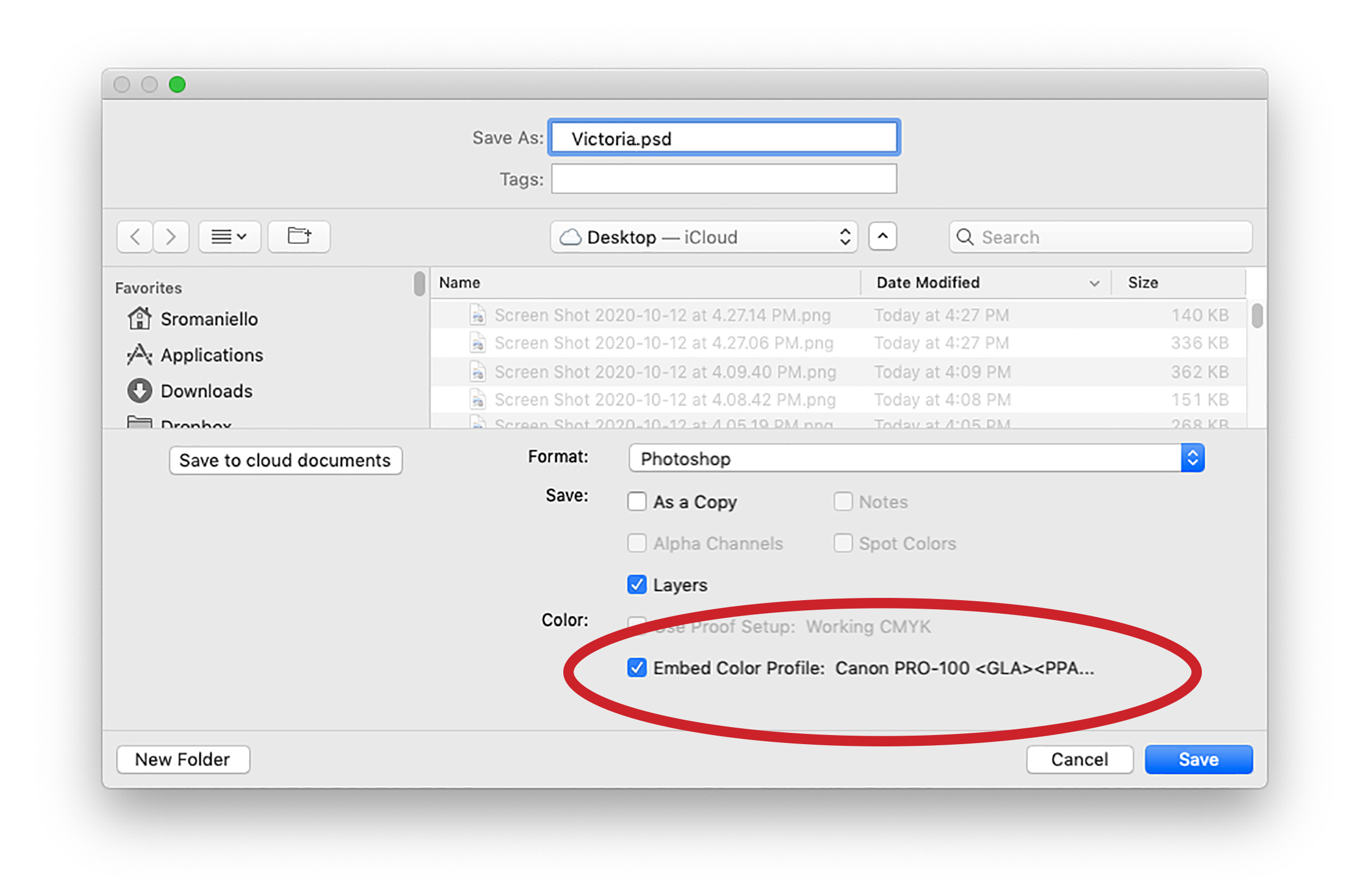Navigate back using the left arrow
Screen dimensions: 1360x896
click(134, 236)
